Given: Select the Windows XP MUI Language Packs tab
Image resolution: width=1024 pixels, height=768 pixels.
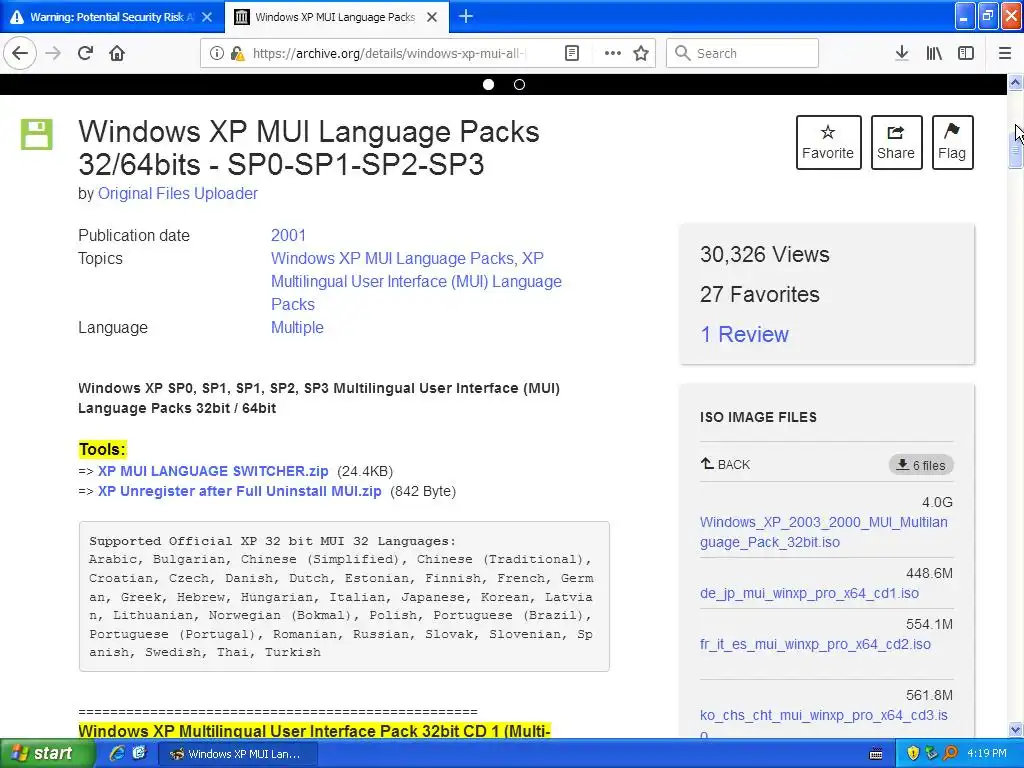Looking at the screenshot, I should point(336,17).
